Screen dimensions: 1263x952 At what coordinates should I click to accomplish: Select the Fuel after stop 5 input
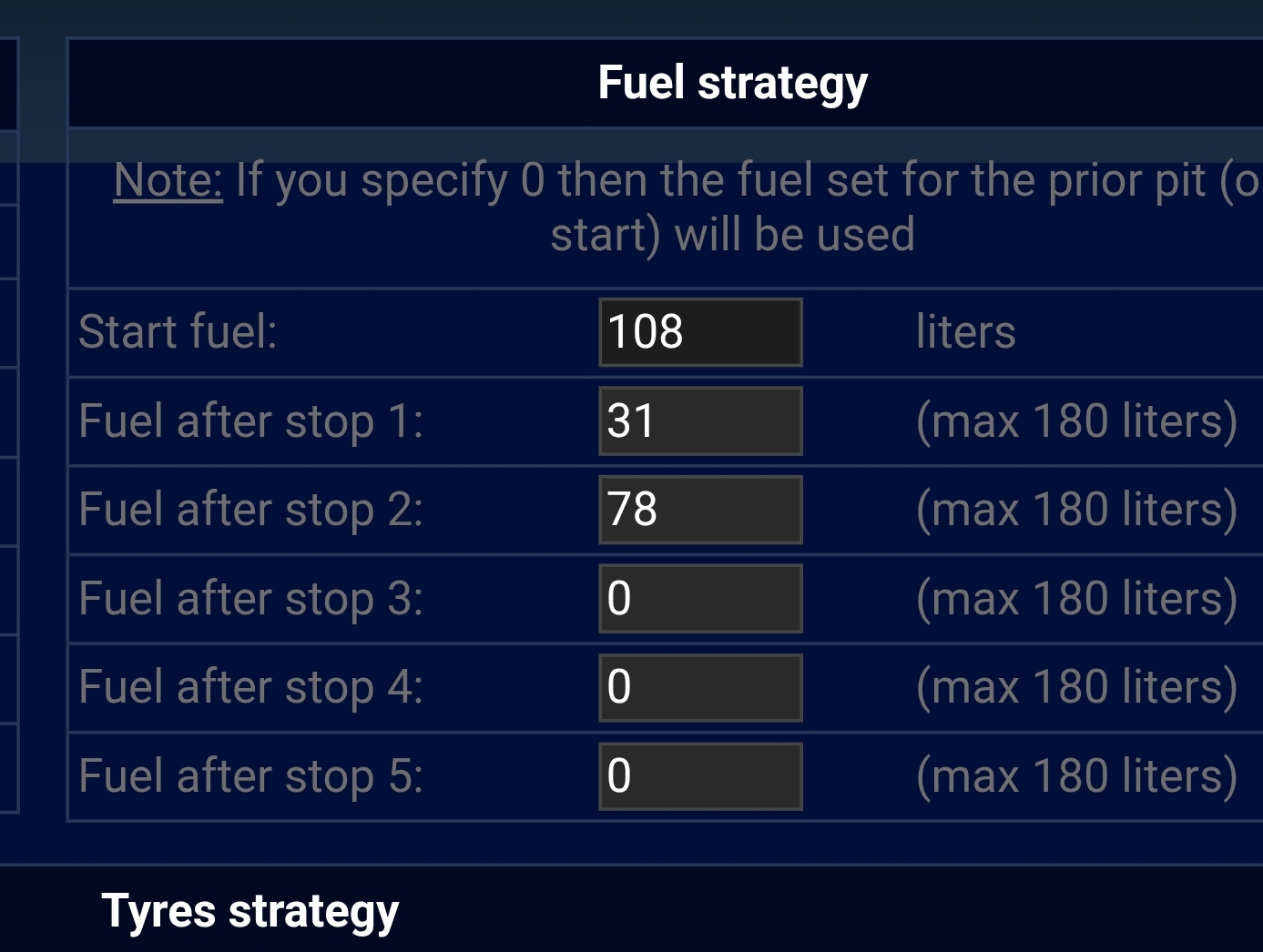click(x=699, y=775)
